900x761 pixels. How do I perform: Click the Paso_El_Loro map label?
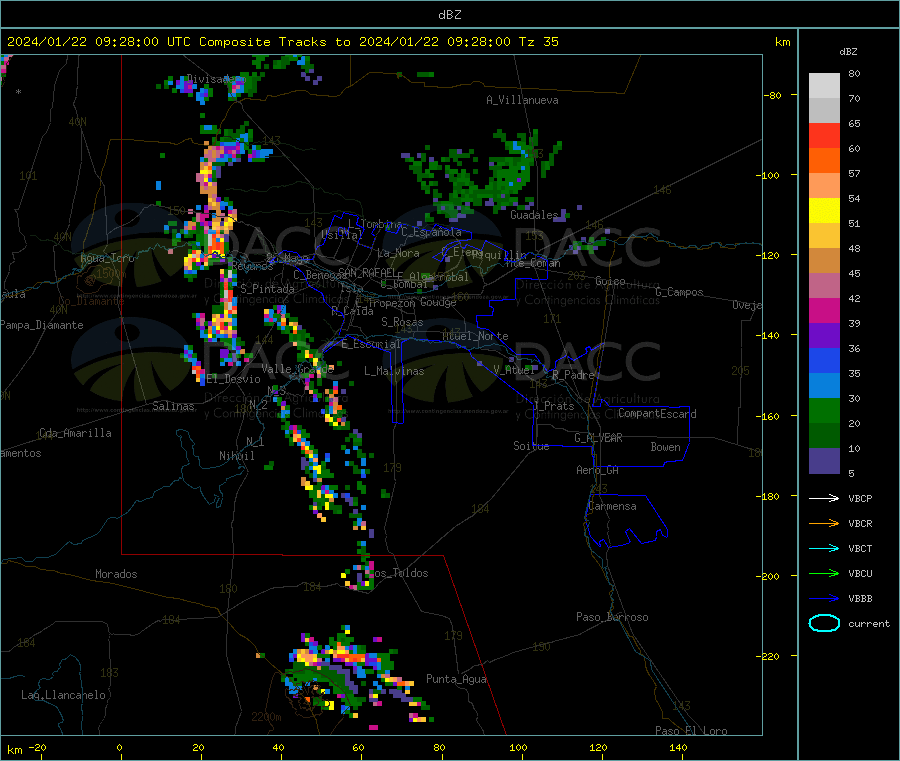[691, 731]
